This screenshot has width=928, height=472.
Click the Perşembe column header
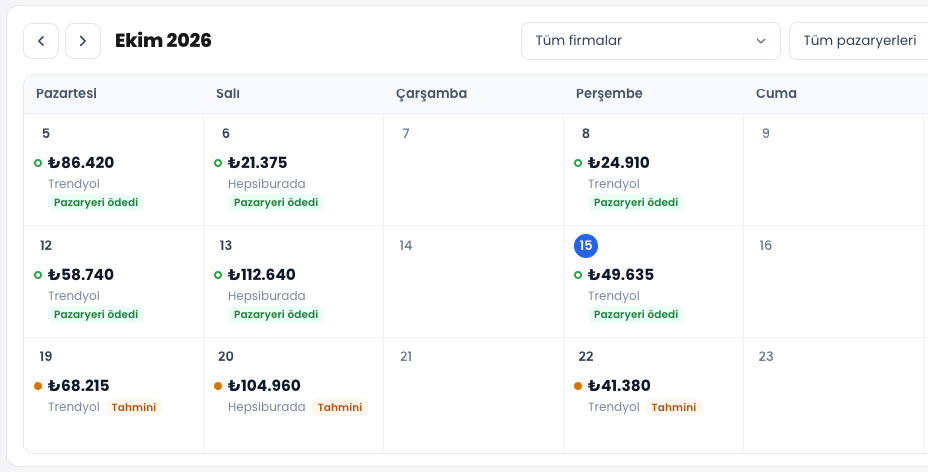point(609,93)
